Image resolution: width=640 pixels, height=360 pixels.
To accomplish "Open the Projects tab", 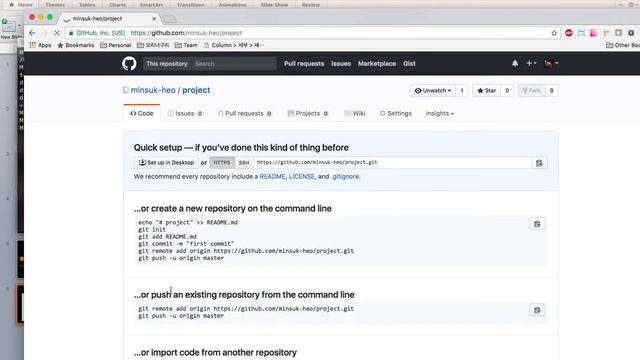I will (x=308, y=113).
